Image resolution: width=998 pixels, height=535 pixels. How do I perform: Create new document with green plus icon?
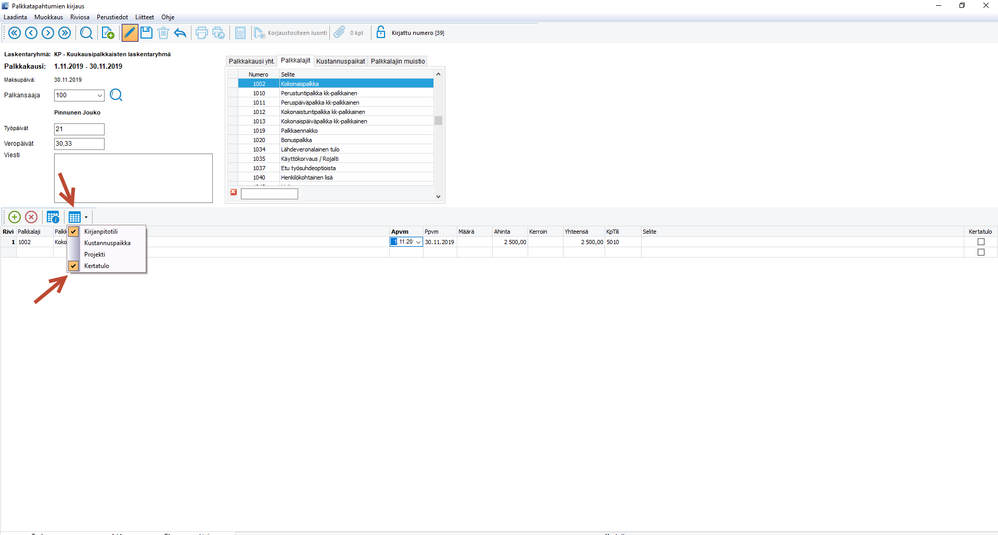108,33
